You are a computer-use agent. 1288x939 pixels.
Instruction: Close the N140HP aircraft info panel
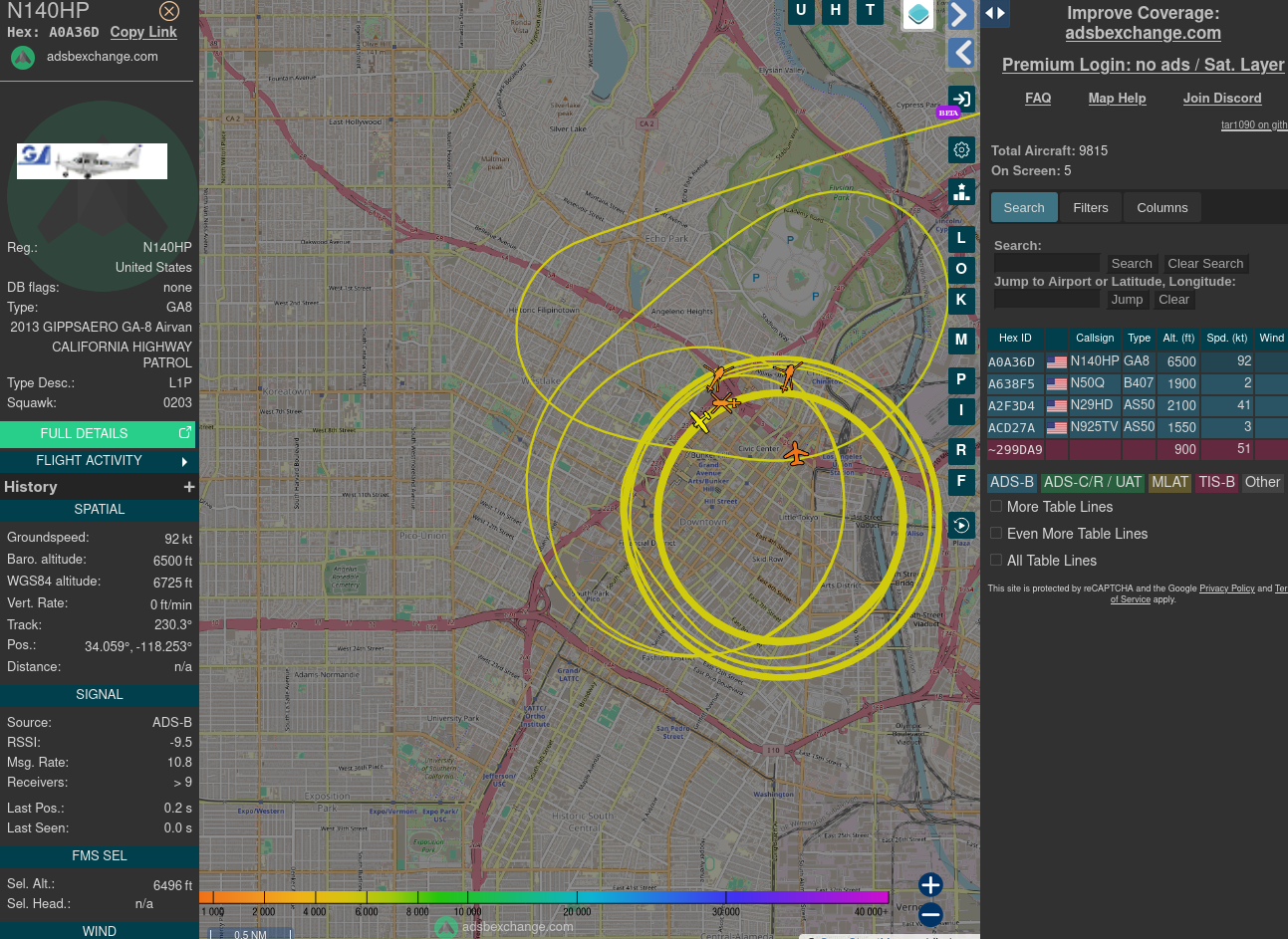click(169, 11)
